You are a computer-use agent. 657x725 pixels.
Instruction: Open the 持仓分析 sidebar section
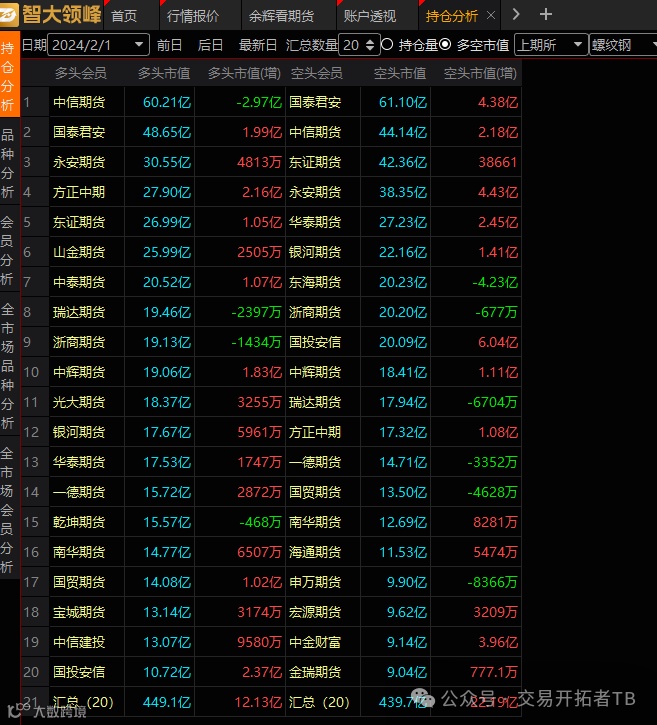(8, 76)
